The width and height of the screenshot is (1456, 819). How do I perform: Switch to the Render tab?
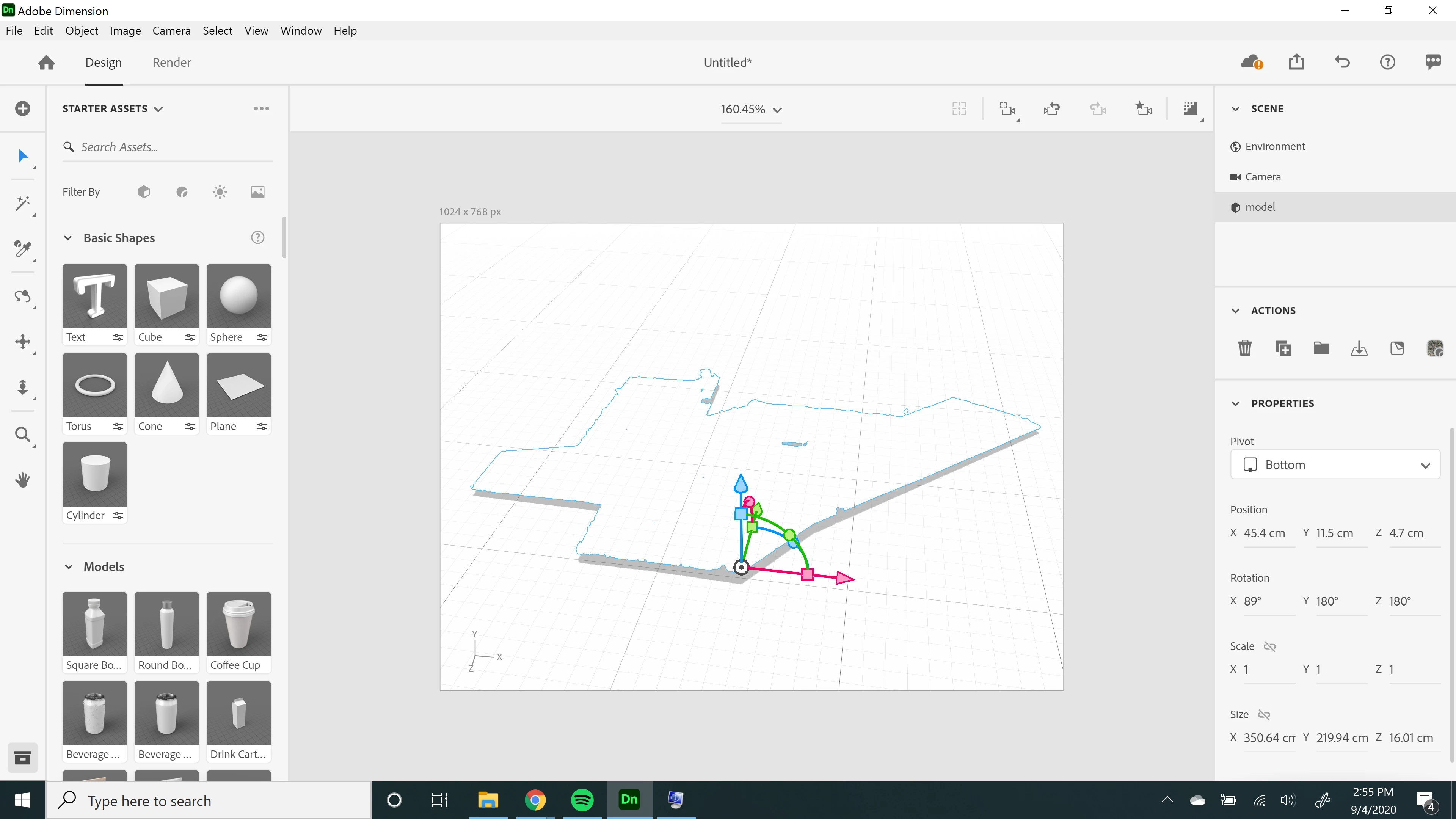coord(171,62)
